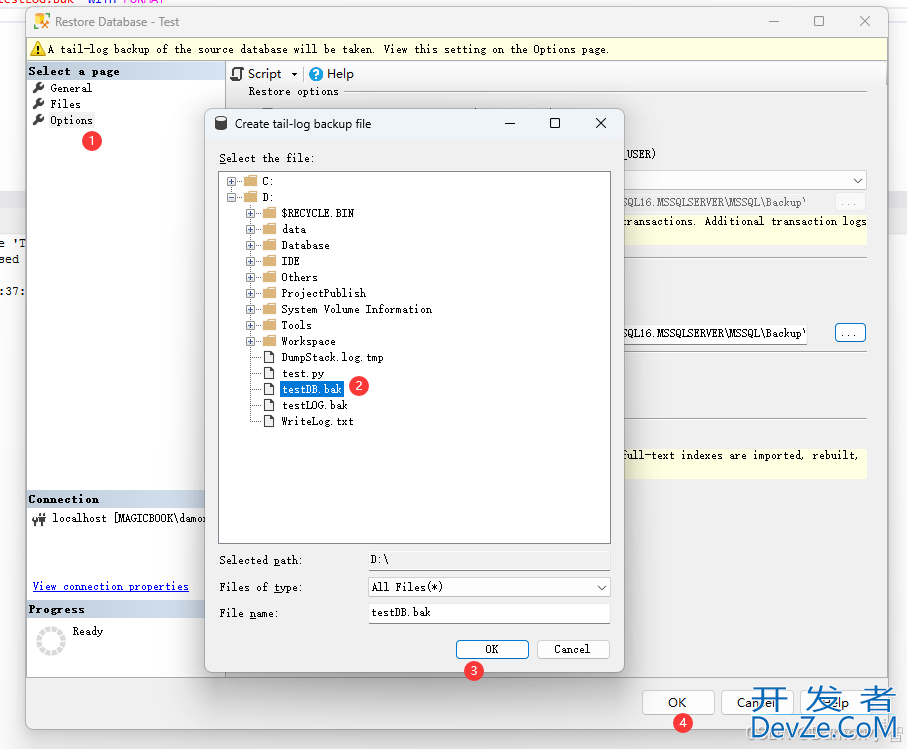Confirm with OK in tail-log dialog
907x749 pixels.
click(492, 650)
